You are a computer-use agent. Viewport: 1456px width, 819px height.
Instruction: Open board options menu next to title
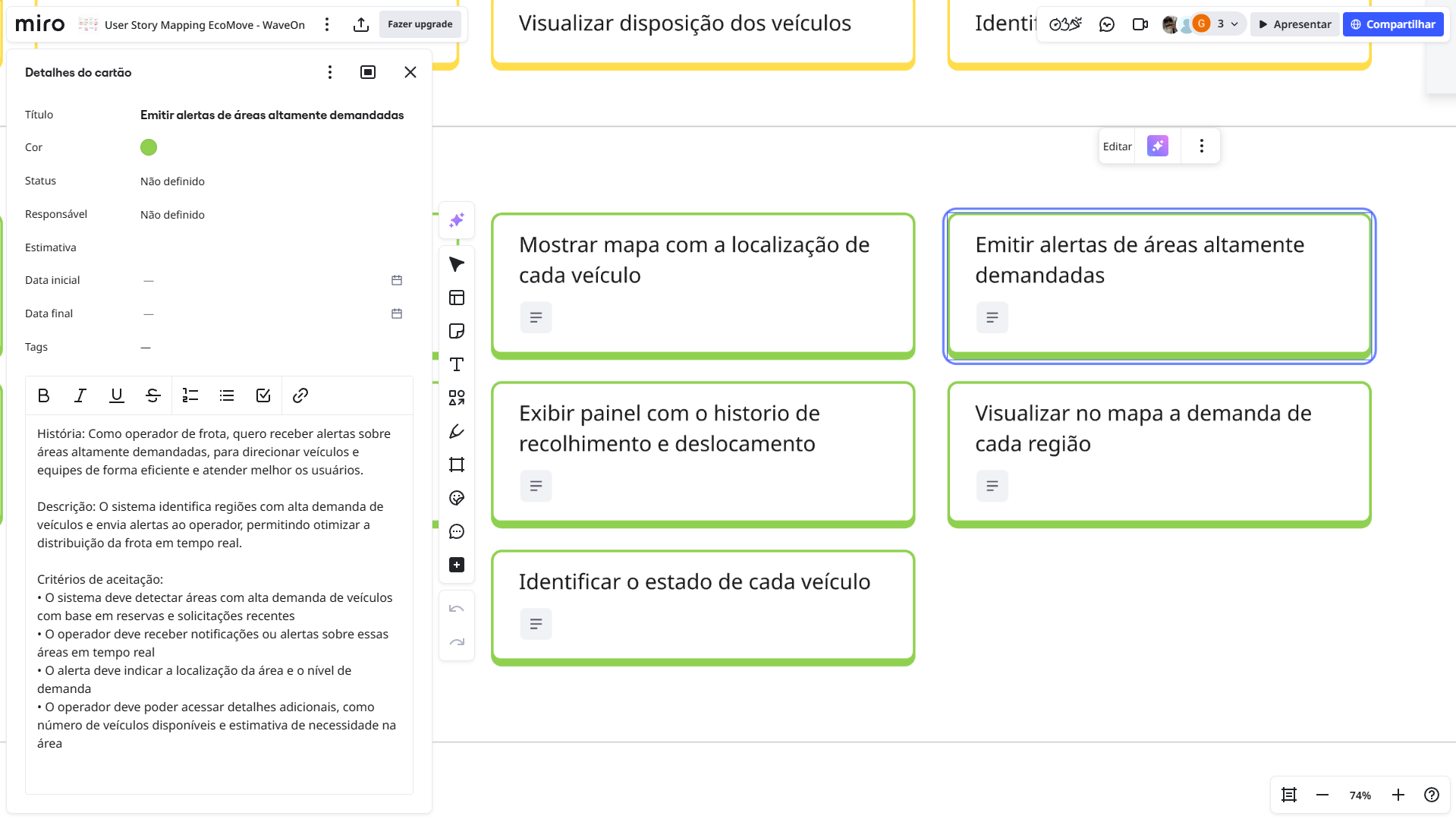[327, 24]
